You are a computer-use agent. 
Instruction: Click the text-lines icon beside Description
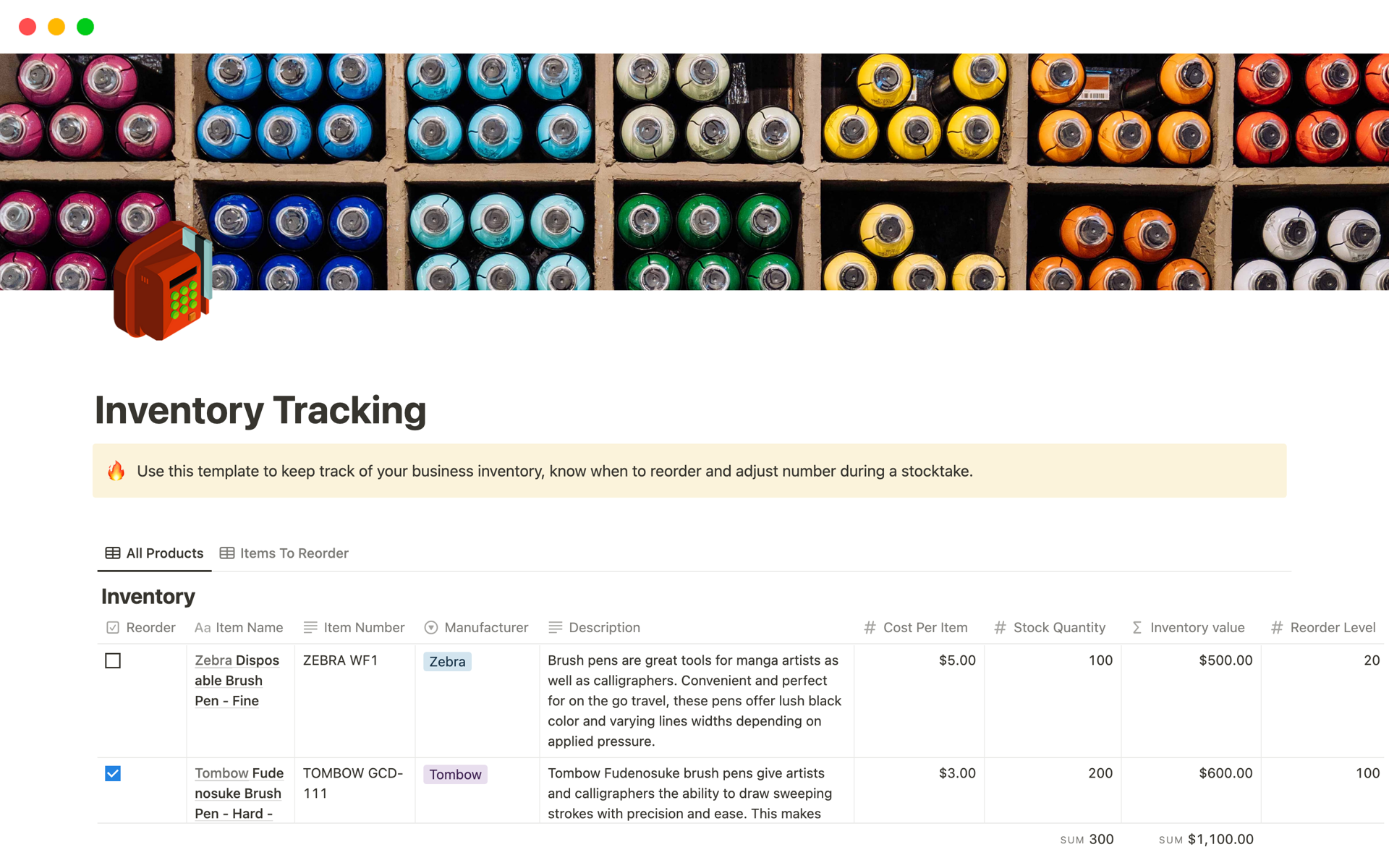pos(556,628)
